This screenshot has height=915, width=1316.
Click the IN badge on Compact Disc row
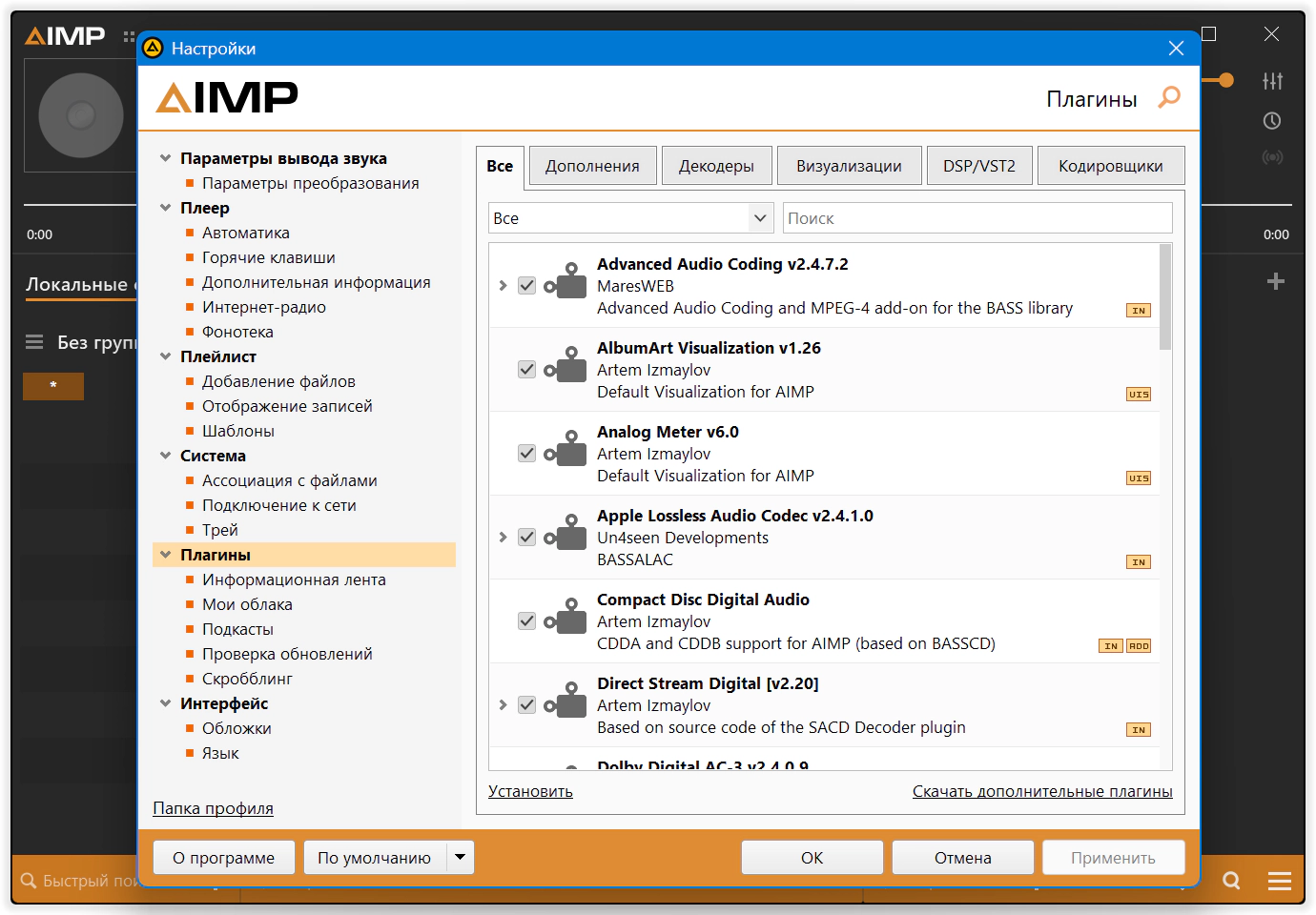pyautogui.click(x=1111, y=646)
